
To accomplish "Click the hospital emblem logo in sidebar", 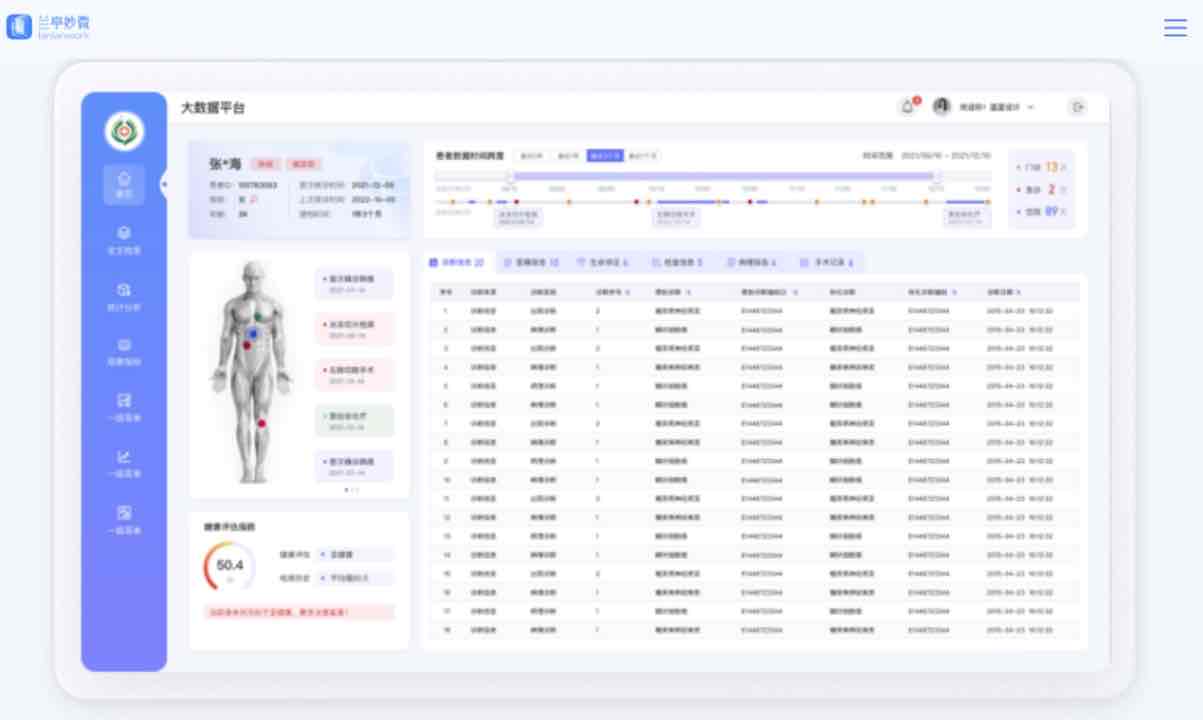I will click(x=124, y=131).
